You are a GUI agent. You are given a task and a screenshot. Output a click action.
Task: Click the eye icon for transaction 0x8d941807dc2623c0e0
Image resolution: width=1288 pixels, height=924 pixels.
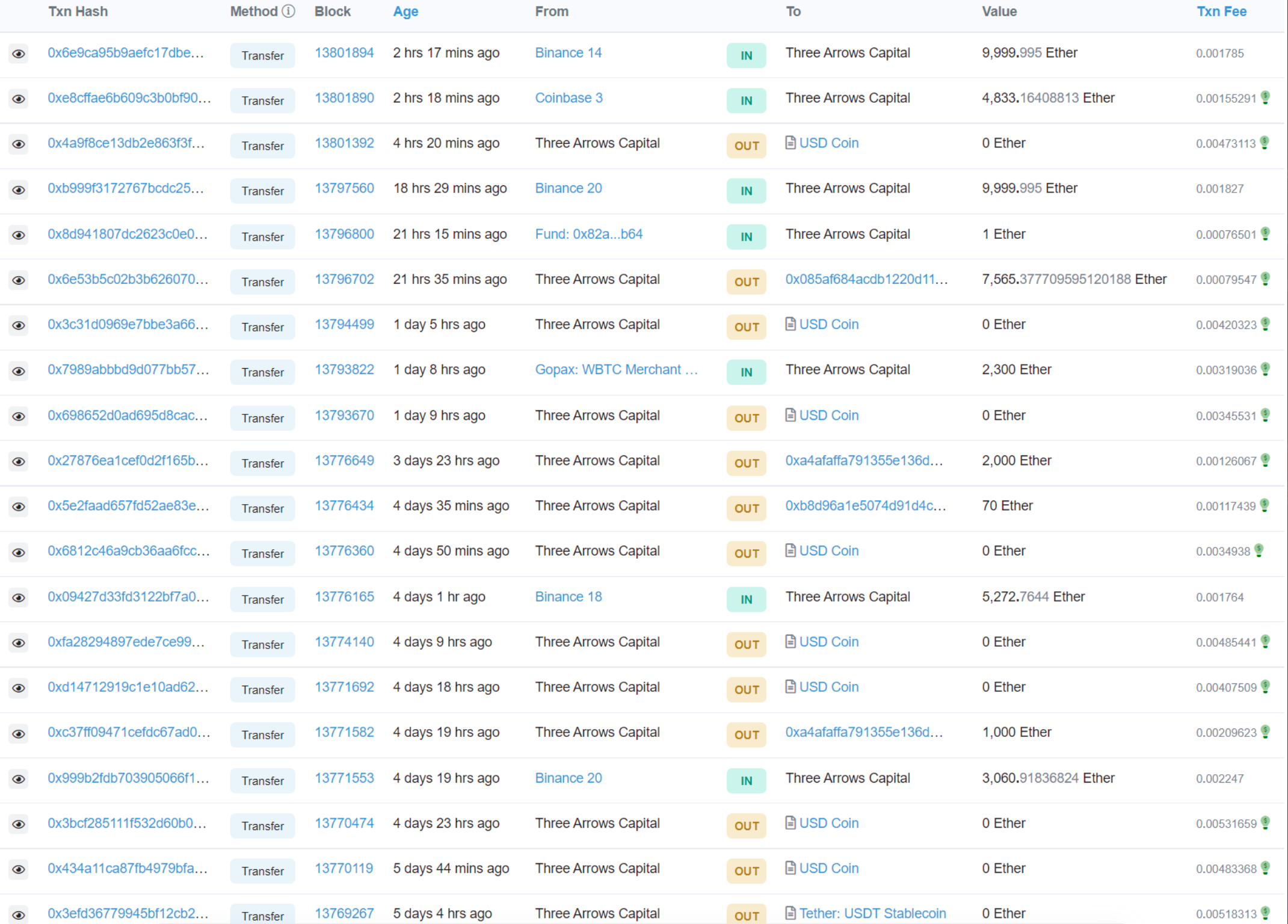(x=19, y=235)
